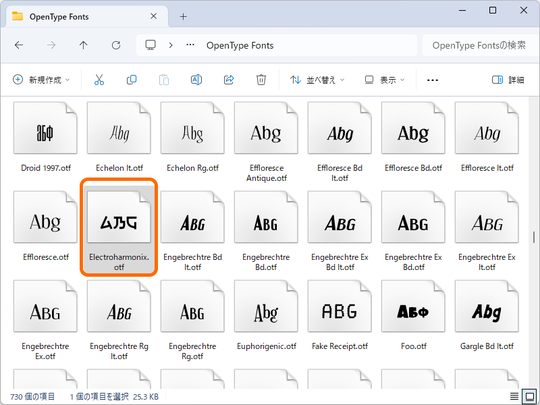540x405 pixels.
Task: Select Euphorigenic.otf file
Action: point(266,315)
